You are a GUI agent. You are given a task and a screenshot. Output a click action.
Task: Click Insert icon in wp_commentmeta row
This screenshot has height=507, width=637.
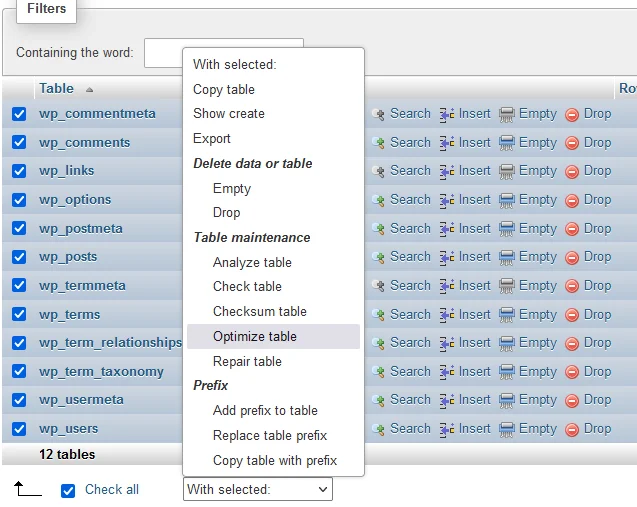(447, 115)
